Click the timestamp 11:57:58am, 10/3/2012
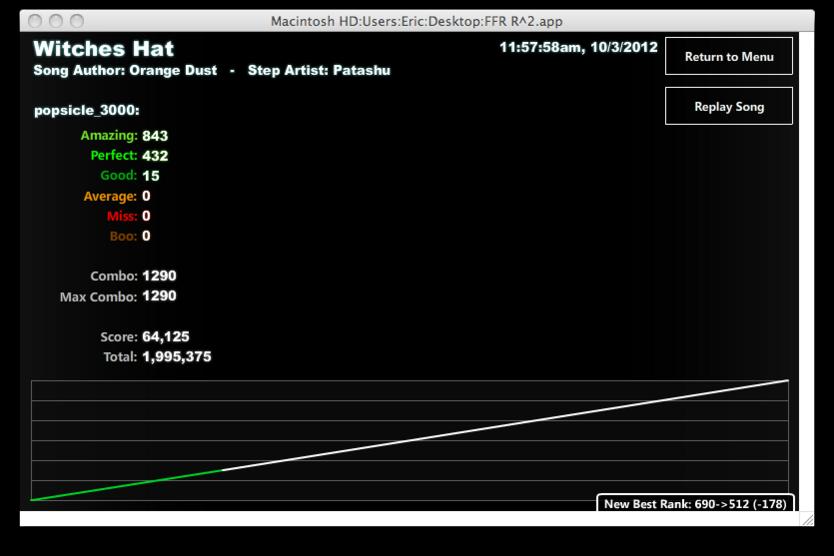This screenshot has width=834, height=556. [579, 47]
